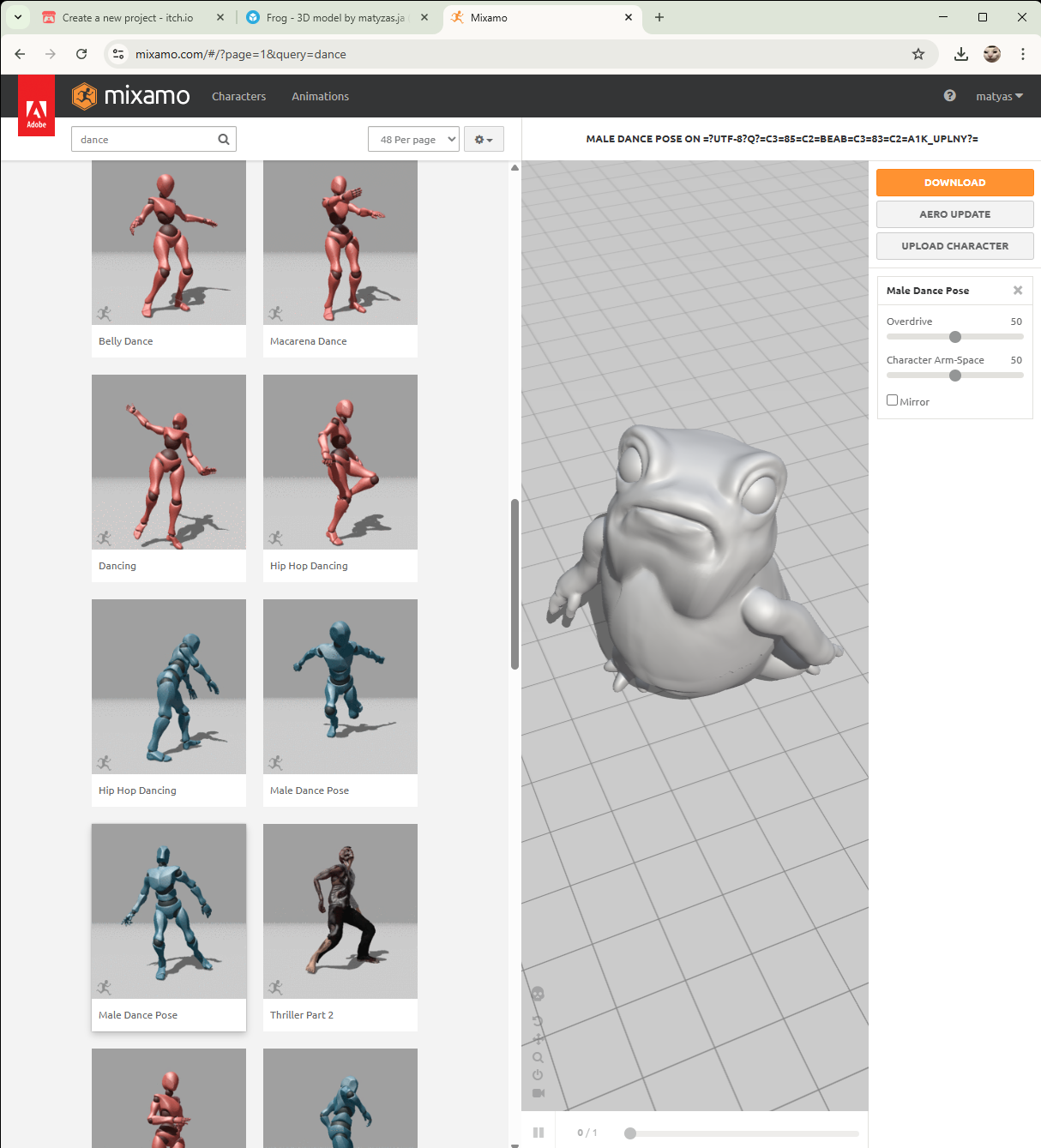
Task: Select the pan move icon in viewport
Action: coord(538,1039)
